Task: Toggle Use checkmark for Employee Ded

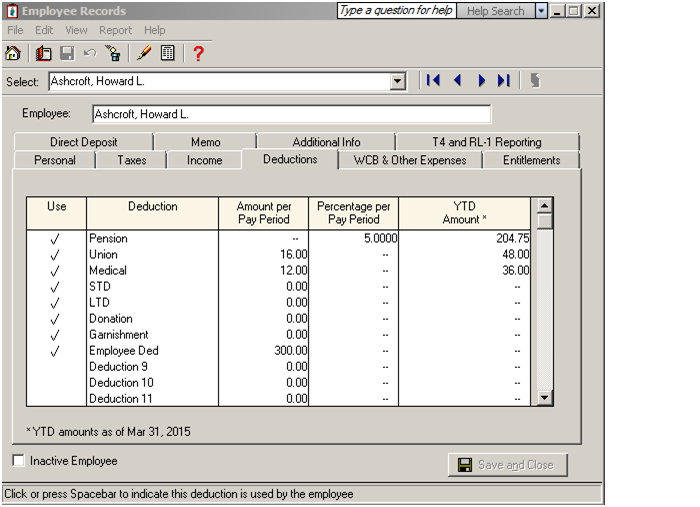Action: [55, 351]
